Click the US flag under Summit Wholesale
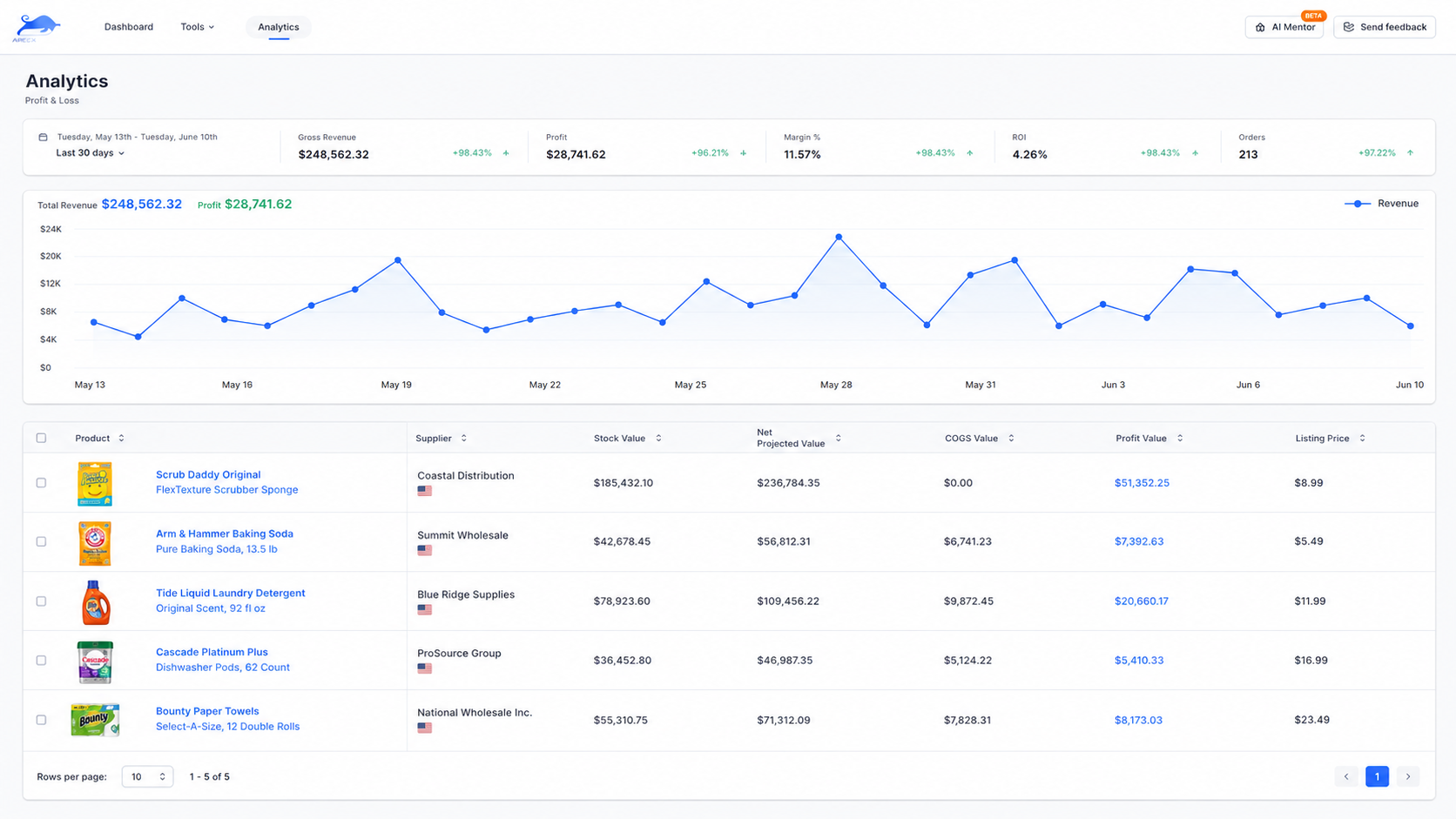1456x819 pixels. 424,550
